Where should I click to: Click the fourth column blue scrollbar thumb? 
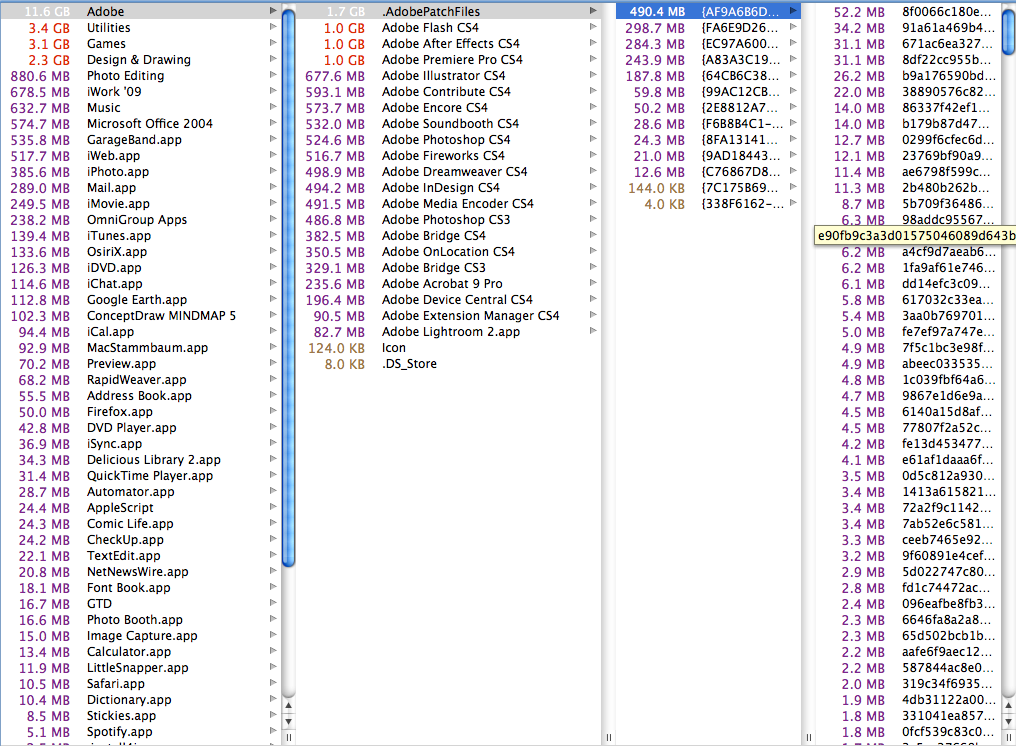(1009, 32)
